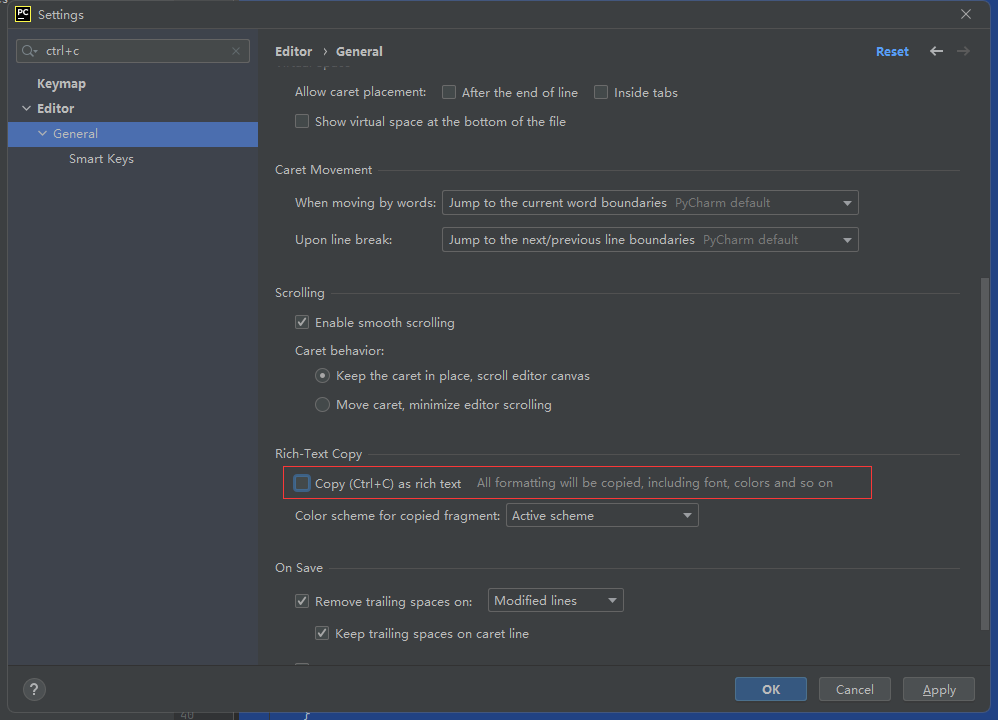Enable Copy (Ctrl+C) as rich text
Screen dimensions: 998x720
(301, 482)
